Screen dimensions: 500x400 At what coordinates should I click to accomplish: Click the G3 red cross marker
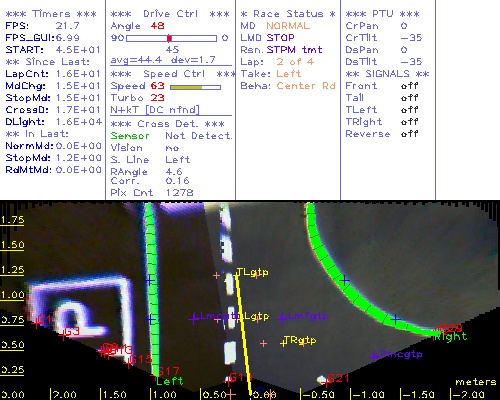63,336
